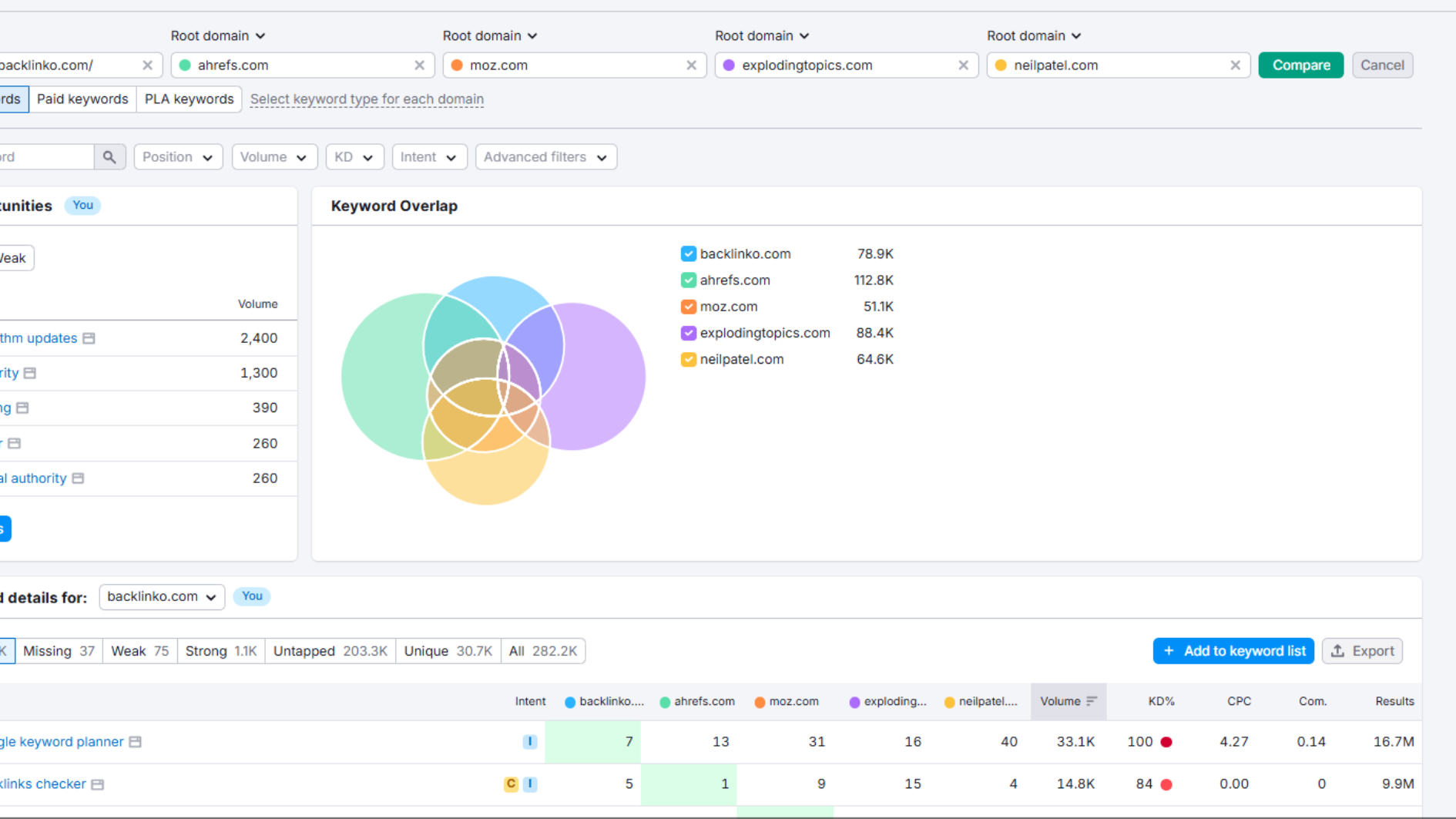The height and width of the screenshot is (819, 1456).
Task: Expand the KD filter dropdown
Action: click(354, 157)
